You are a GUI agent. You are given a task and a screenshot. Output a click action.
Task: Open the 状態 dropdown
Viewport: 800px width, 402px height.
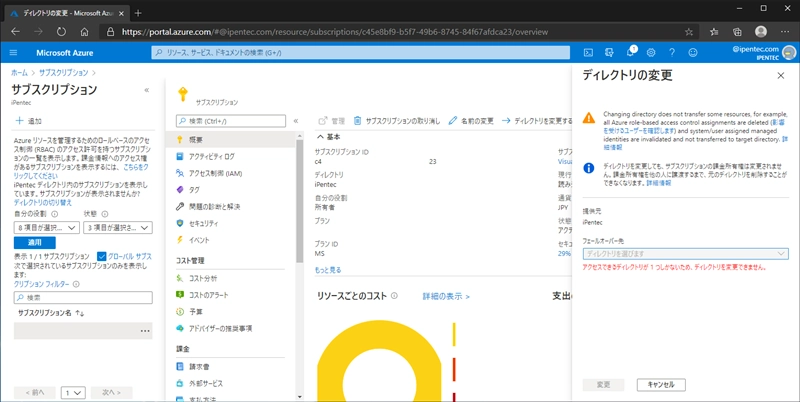[117, 228]
